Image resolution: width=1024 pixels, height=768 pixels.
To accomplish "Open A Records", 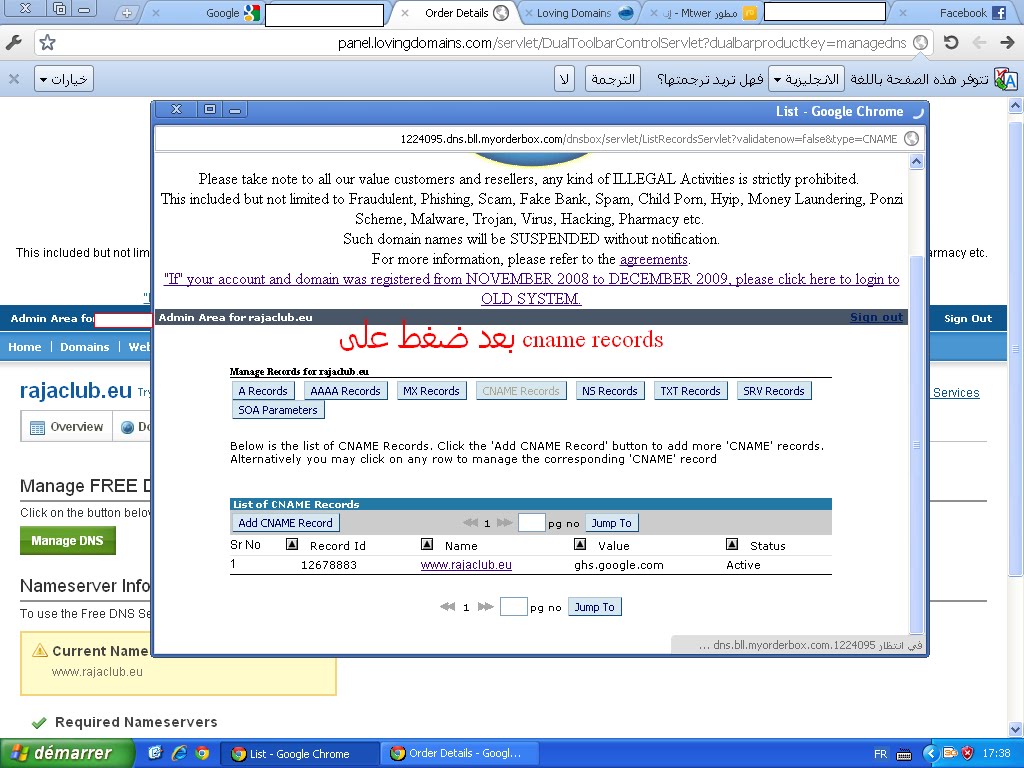I will [263, 391].
